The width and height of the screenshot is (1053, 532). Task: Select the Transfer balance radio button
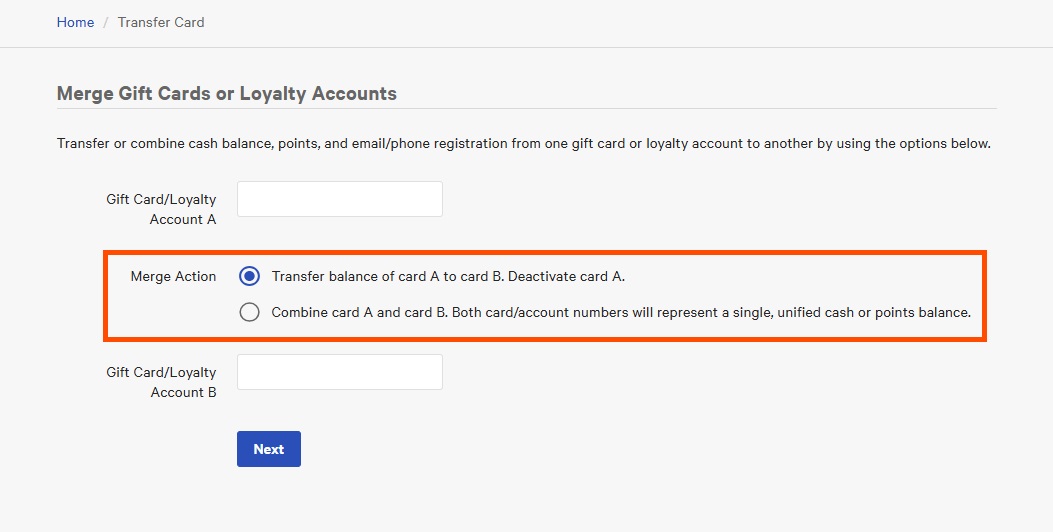click(250, 276)
